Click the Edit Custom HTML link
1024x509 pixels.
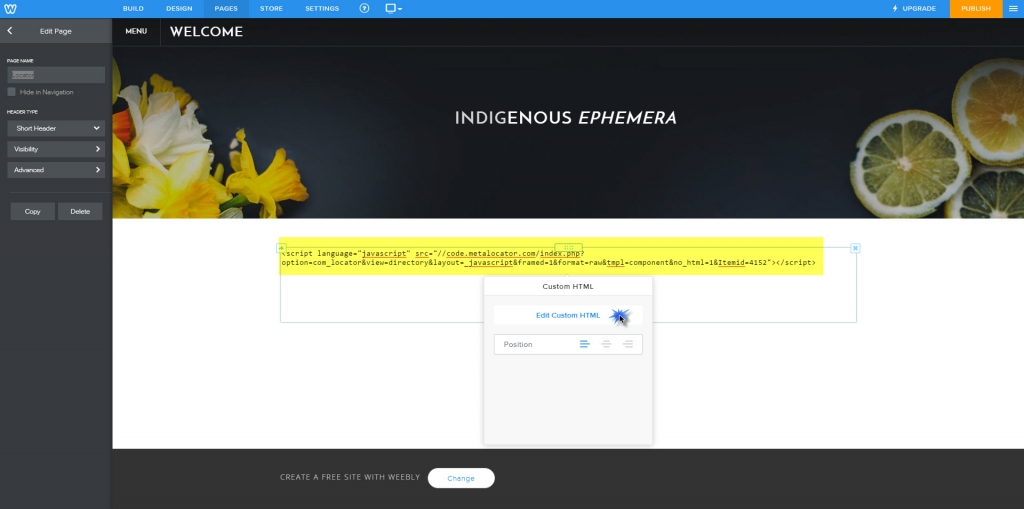coord(568,315)
